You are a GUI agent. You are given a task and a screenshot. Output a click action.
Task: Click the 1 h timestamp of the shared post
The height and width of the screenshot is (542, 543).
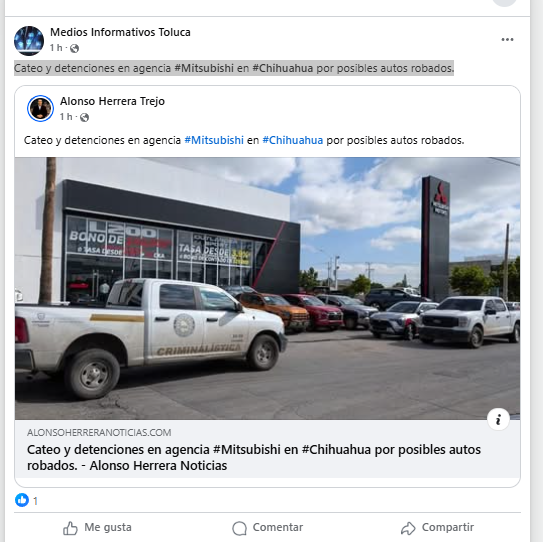(66, 117)
